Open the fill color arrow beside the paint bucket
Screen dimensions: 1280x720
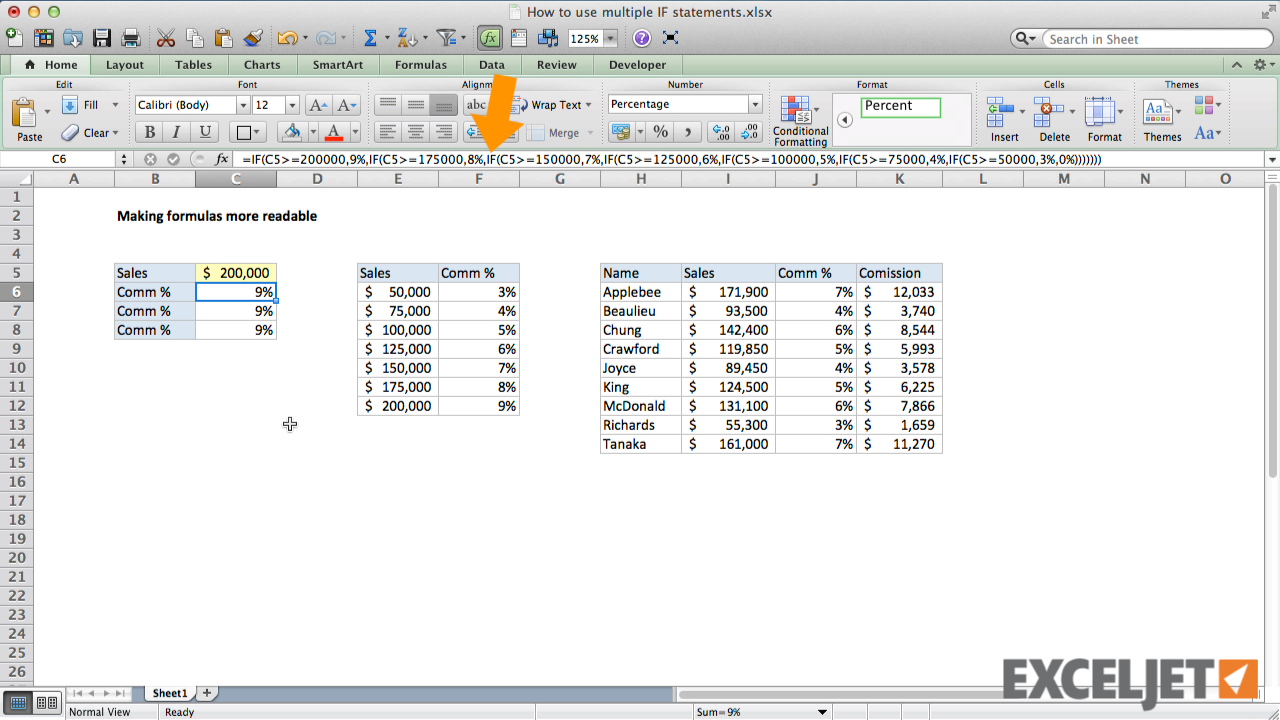(x=314, y=132)
